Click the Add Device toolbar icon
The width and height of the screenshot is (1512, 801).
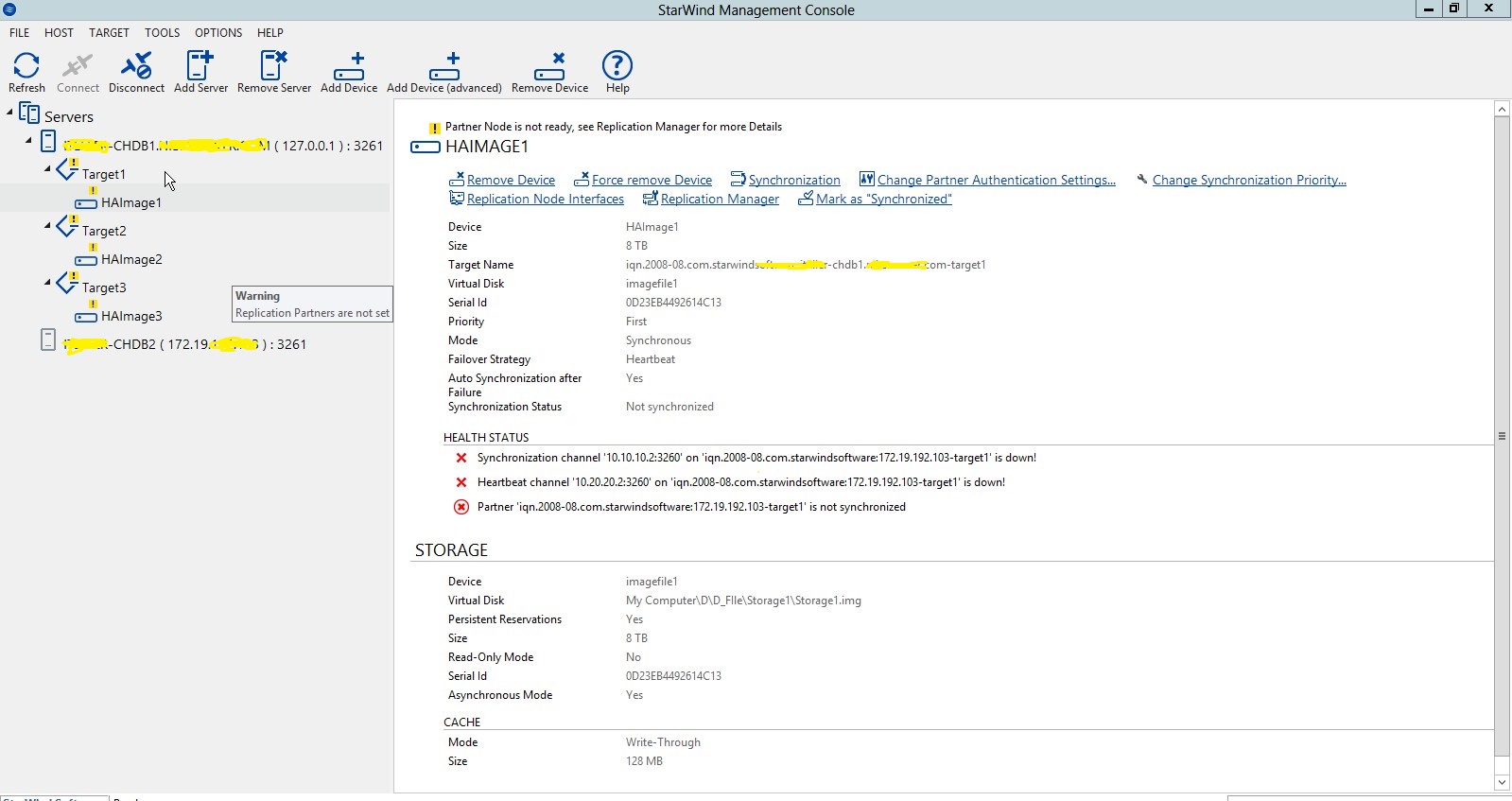click(349, 65)
